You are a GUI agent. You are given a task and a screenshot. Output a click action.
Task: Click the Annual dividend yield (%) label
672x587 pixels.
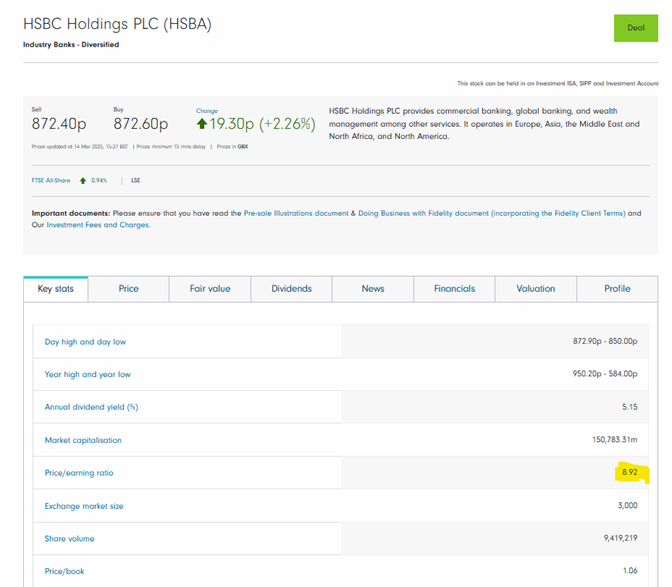(91, 407)
